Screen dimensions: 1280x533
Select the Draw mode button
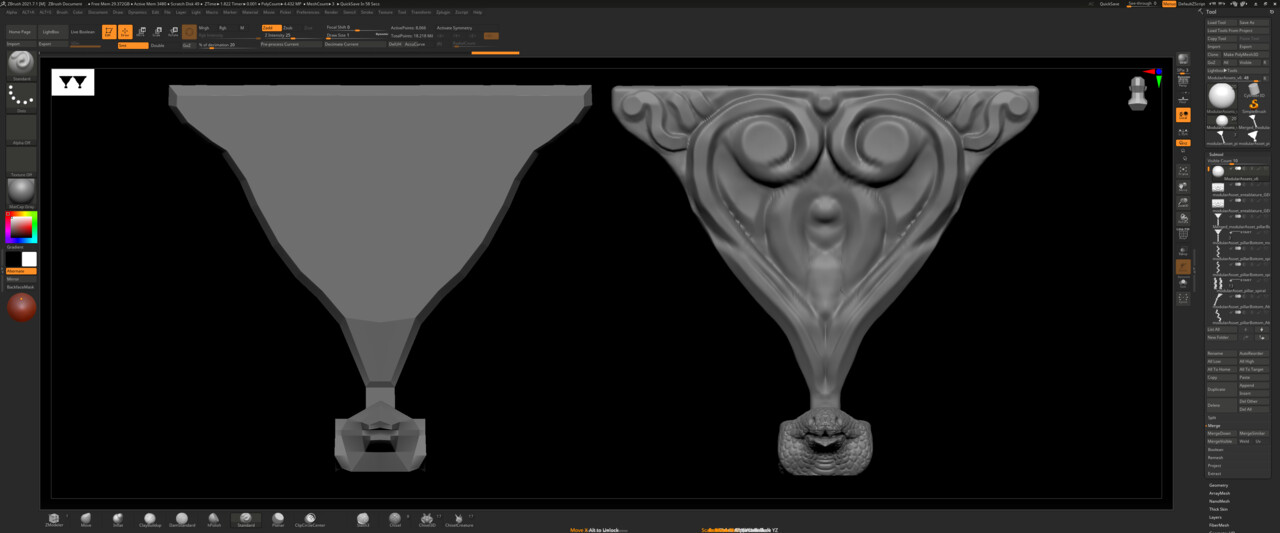[x=125, y=31]
